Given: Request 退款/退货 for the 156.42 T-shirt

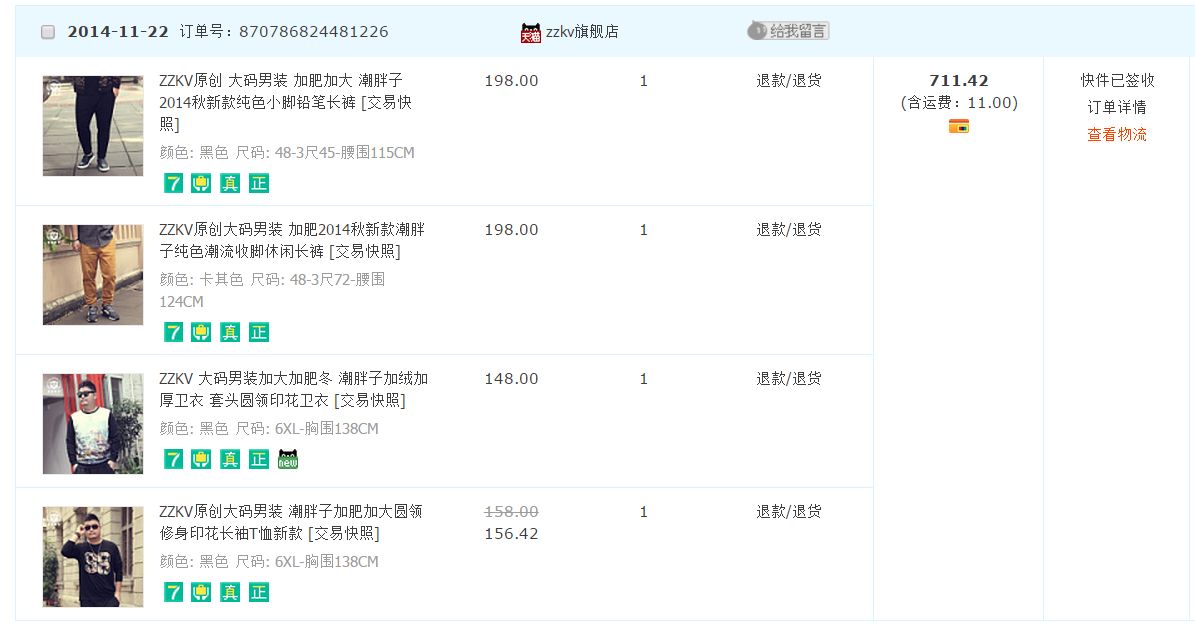Looking at the screenshot, I should click(x=788, y=512).
